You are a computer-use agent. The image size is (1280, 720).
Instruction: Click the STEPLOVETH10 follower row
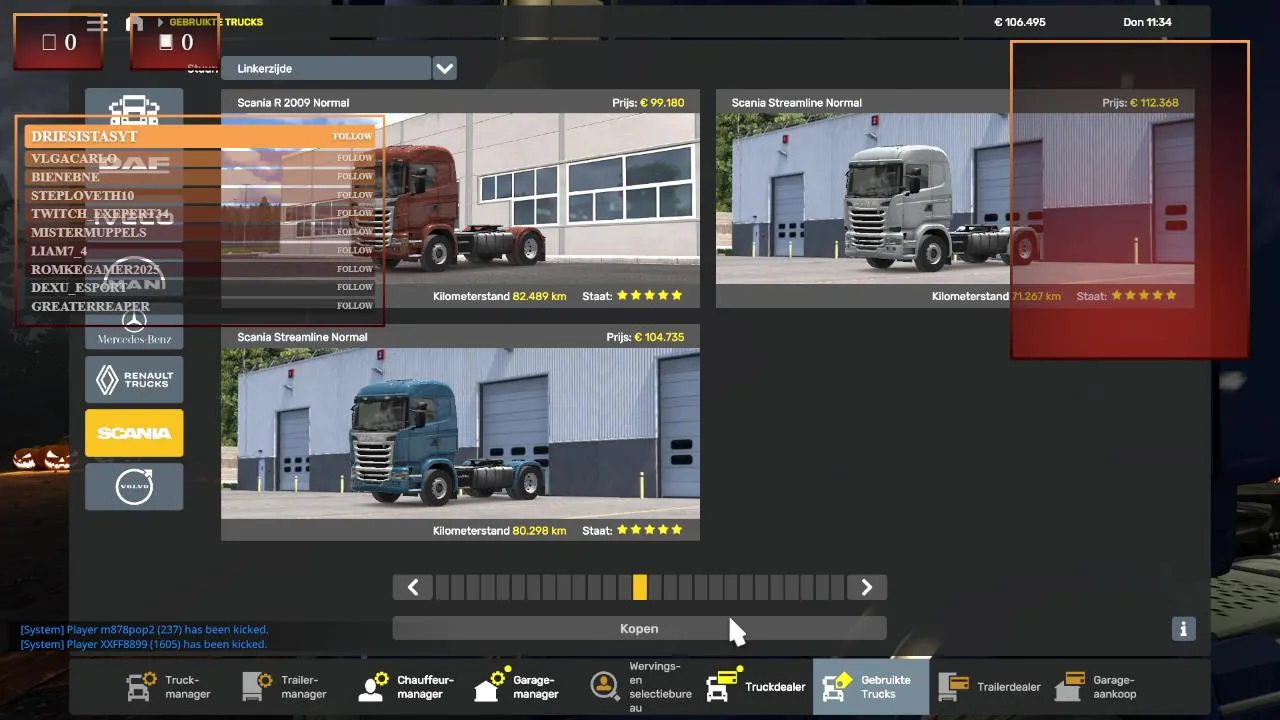pos(200,195)
